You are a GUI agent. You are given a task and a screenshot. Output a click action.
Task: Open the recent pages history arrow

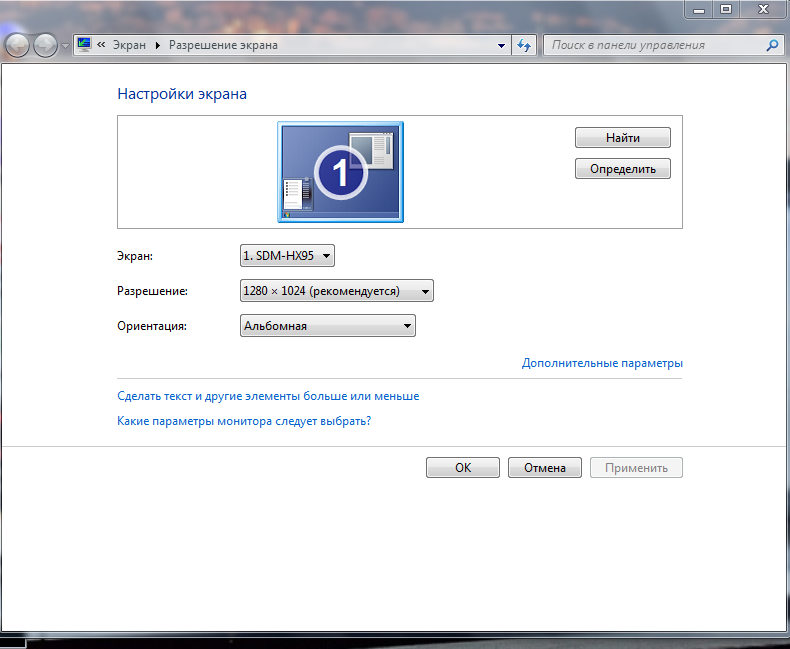(65, 46)
